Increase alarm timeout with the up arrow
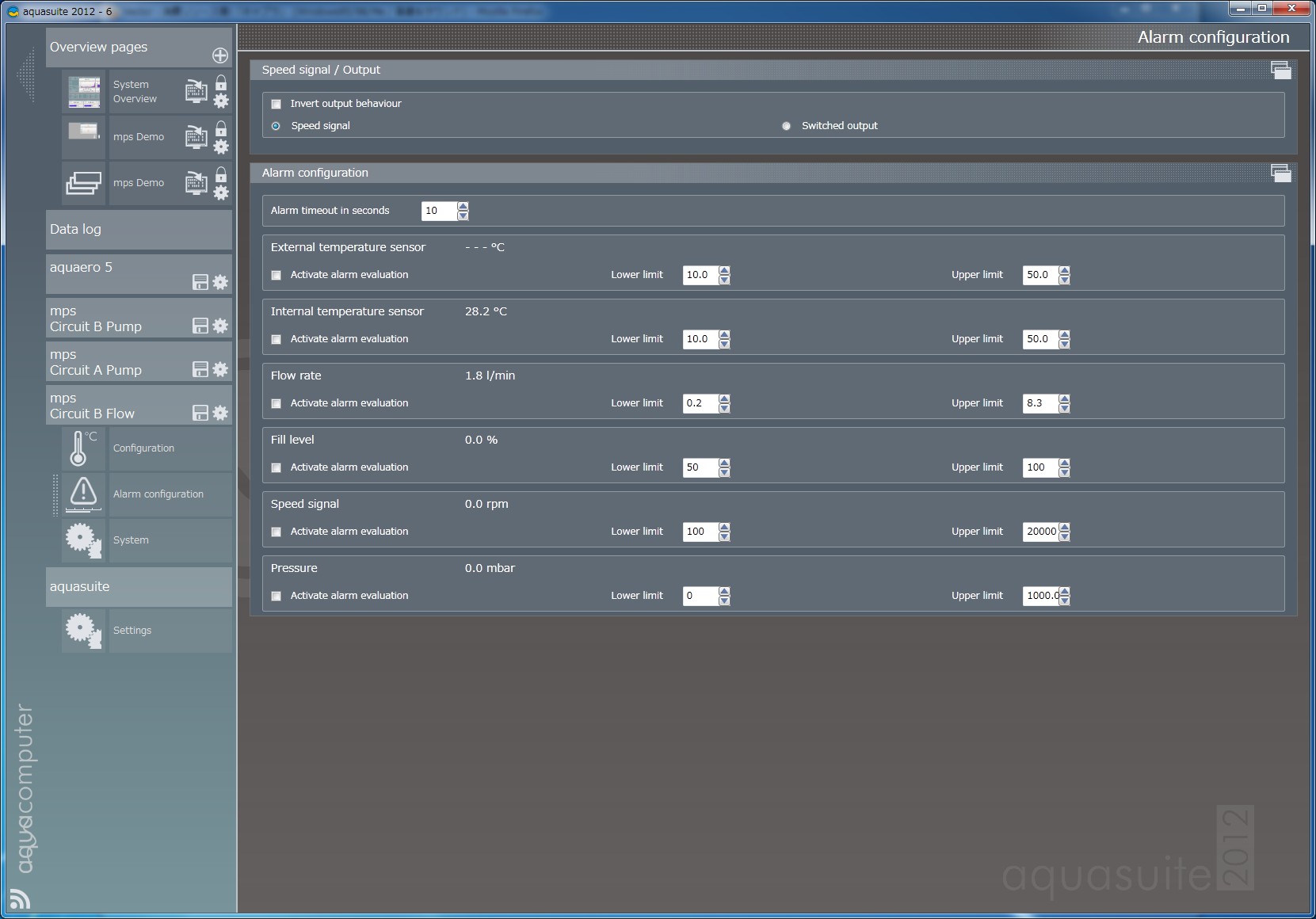The width and height of the screenshot is (1316, 919). point(463,206)
